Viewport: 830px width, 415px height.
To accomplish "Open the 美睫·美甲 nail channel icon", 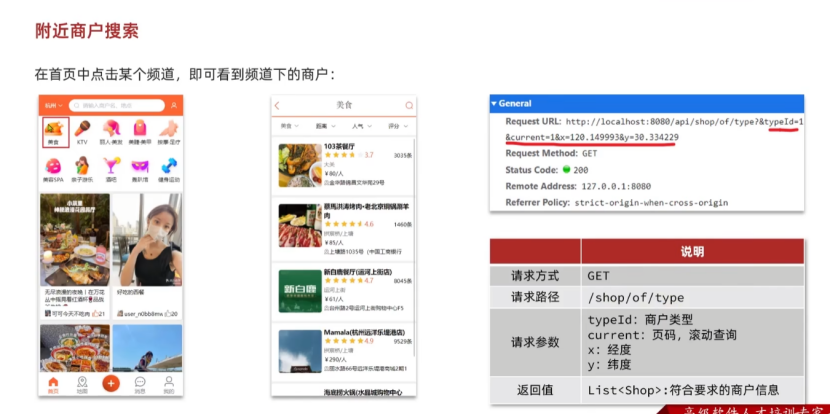I will point(140,128).
